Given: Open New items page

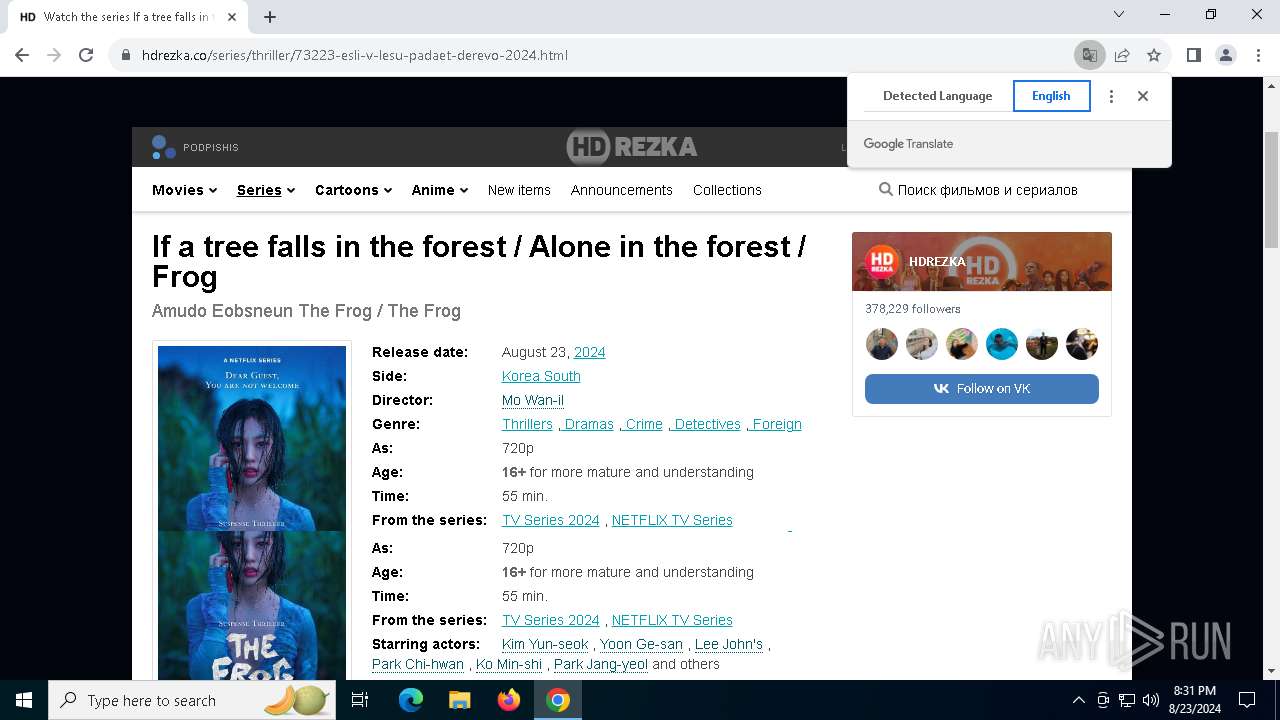Looking at the screenshot, I should coord(519,190).
